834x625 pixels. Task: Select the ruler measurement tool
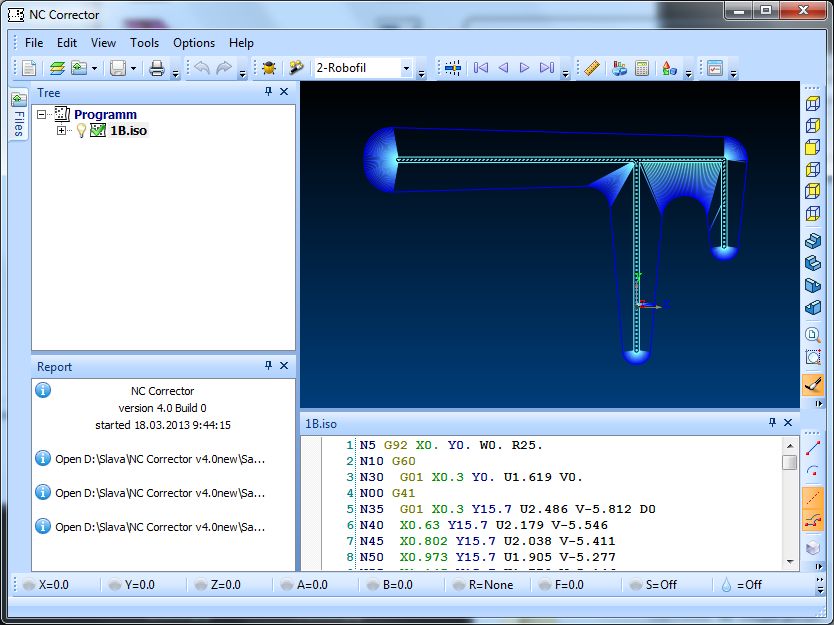[x=592, y=68]
